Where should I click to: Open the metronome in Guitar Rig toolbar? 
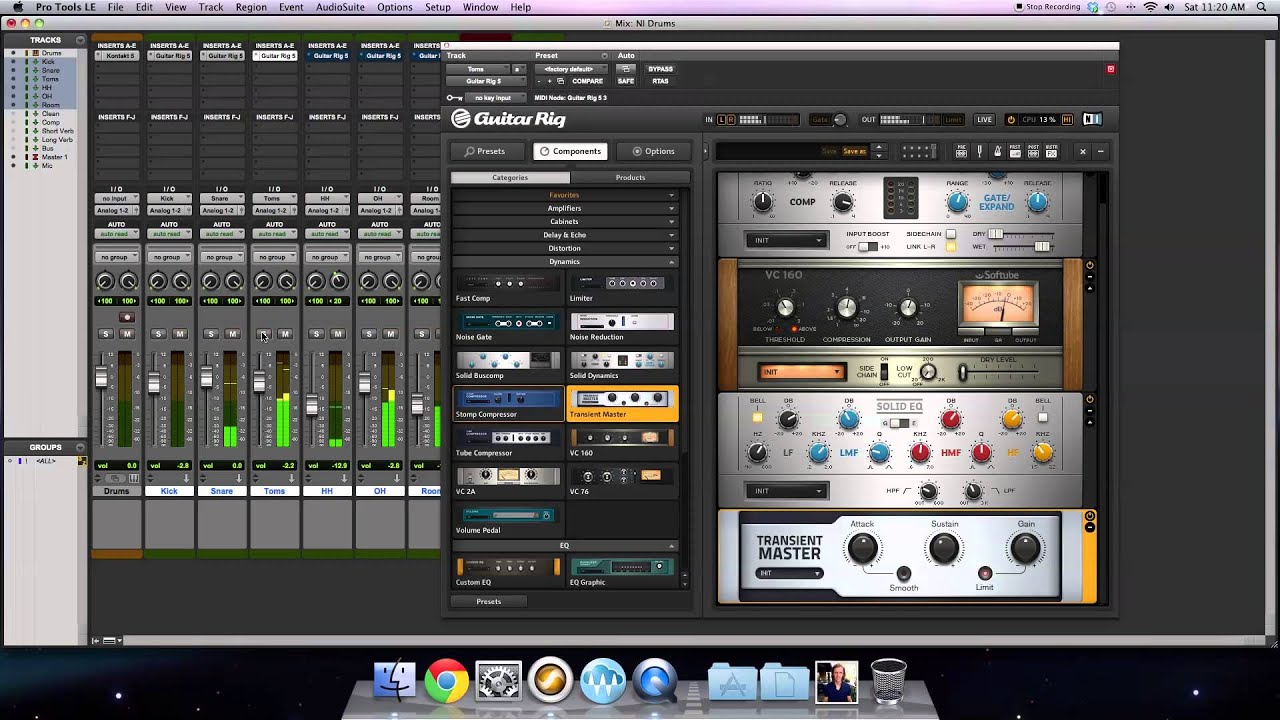[997, 151]
